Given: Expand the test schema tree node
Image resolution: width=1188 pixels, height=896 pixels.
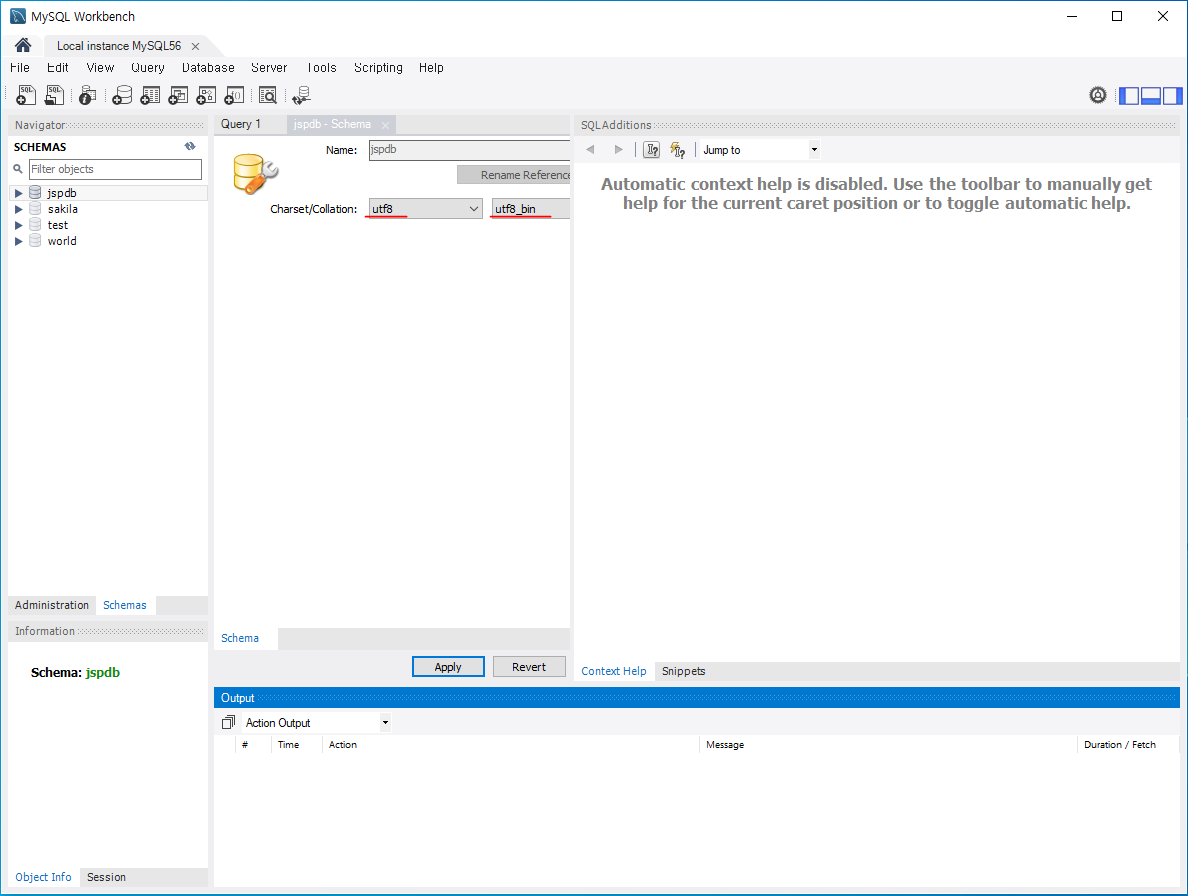Looking at the screenshot, I should 18,225.
